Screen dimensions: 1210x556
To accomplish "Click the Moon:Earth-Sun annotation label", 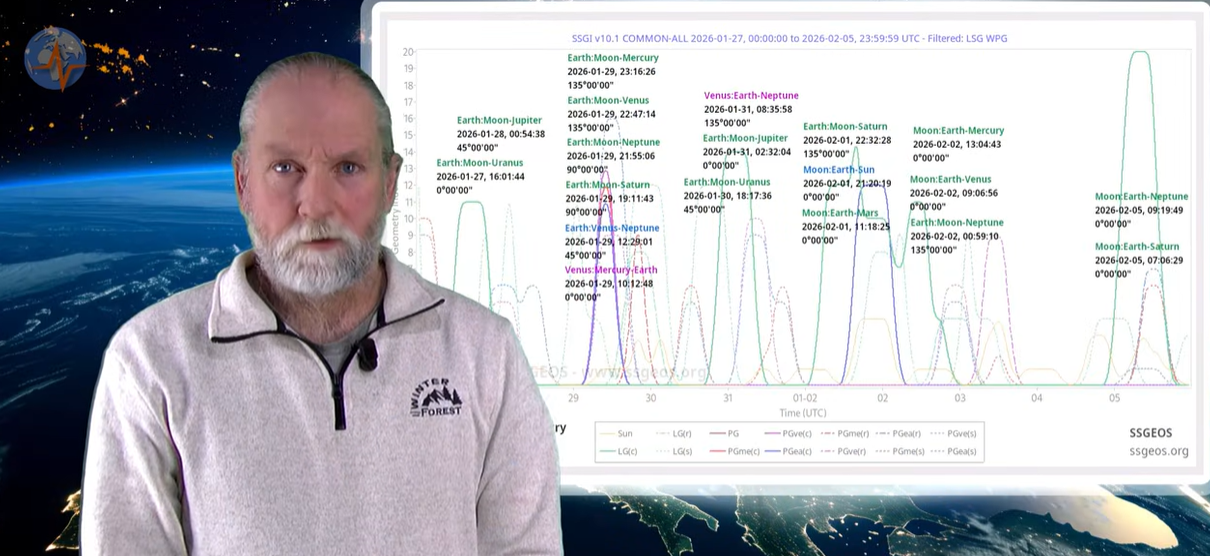I will [838, 170].
